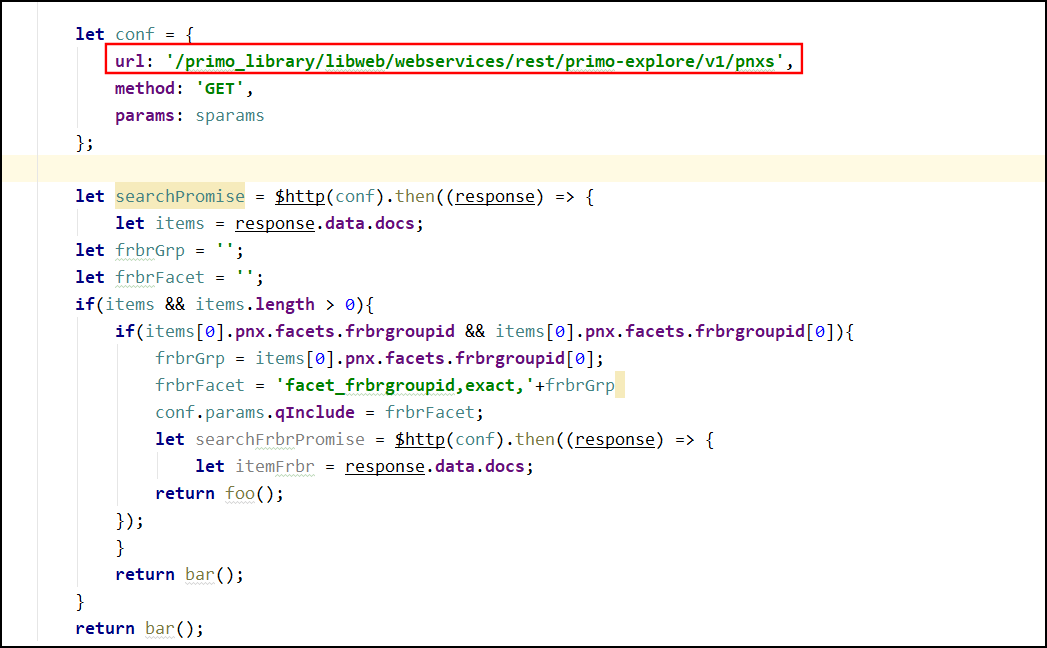Click the empty highlighted current line
1047x648 pixels.
[524, 168]
